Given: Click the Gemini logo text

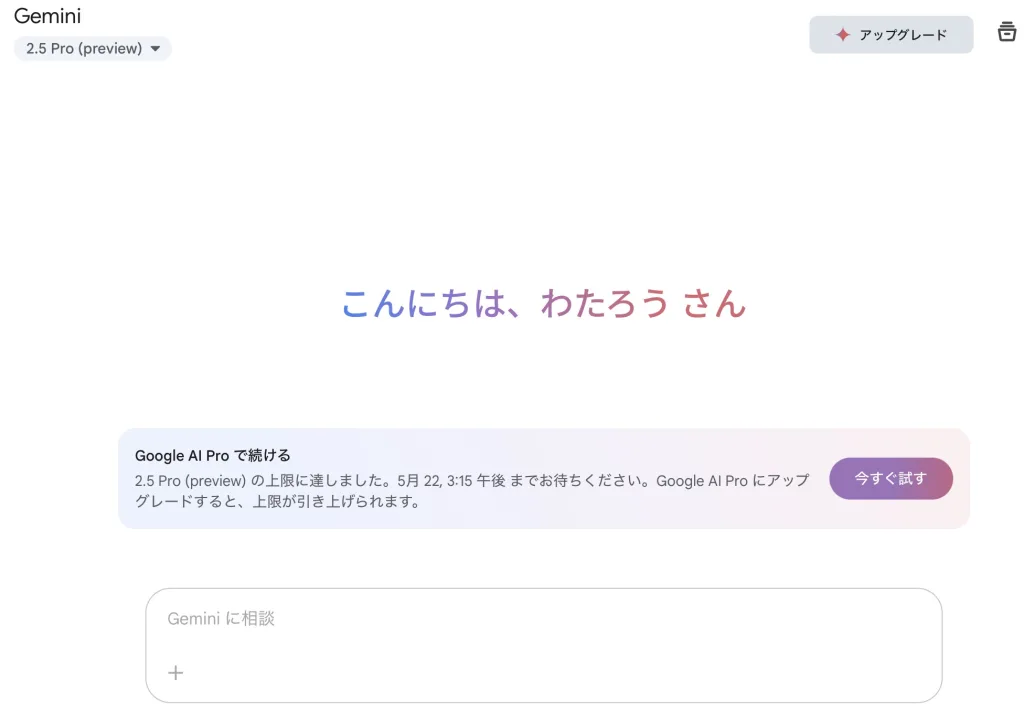Looking at the screenshot, I should [x=47, y=16].
